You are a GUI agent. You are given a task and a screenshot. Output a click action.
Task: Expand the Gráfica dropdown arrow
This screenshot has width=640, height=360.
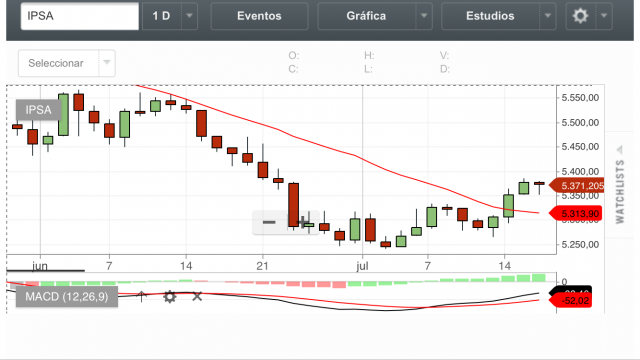pyautogui.click(x=424, y=16)
